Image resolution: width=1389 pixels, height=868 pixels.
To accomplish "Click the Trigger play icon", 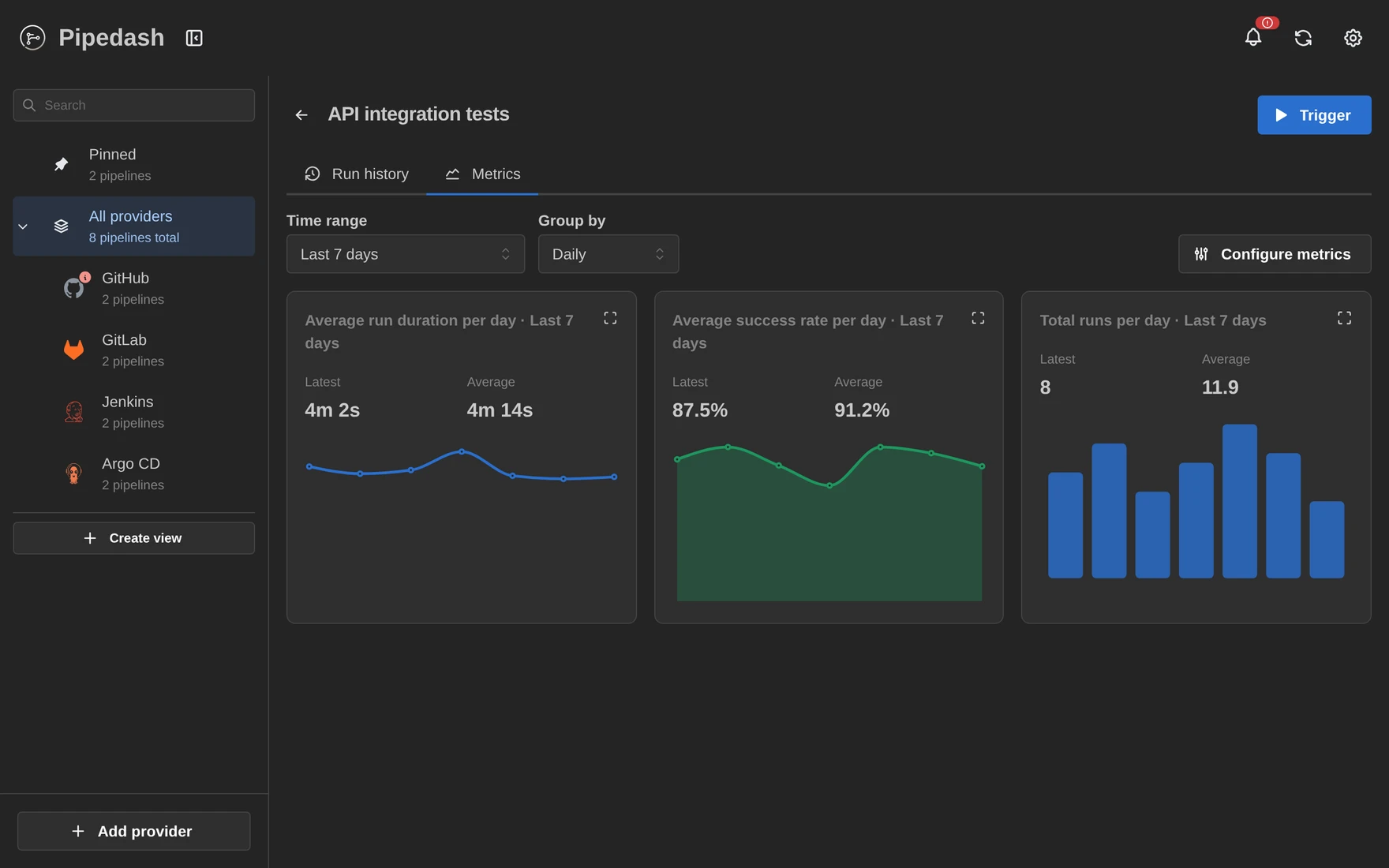I will 1281,115.
